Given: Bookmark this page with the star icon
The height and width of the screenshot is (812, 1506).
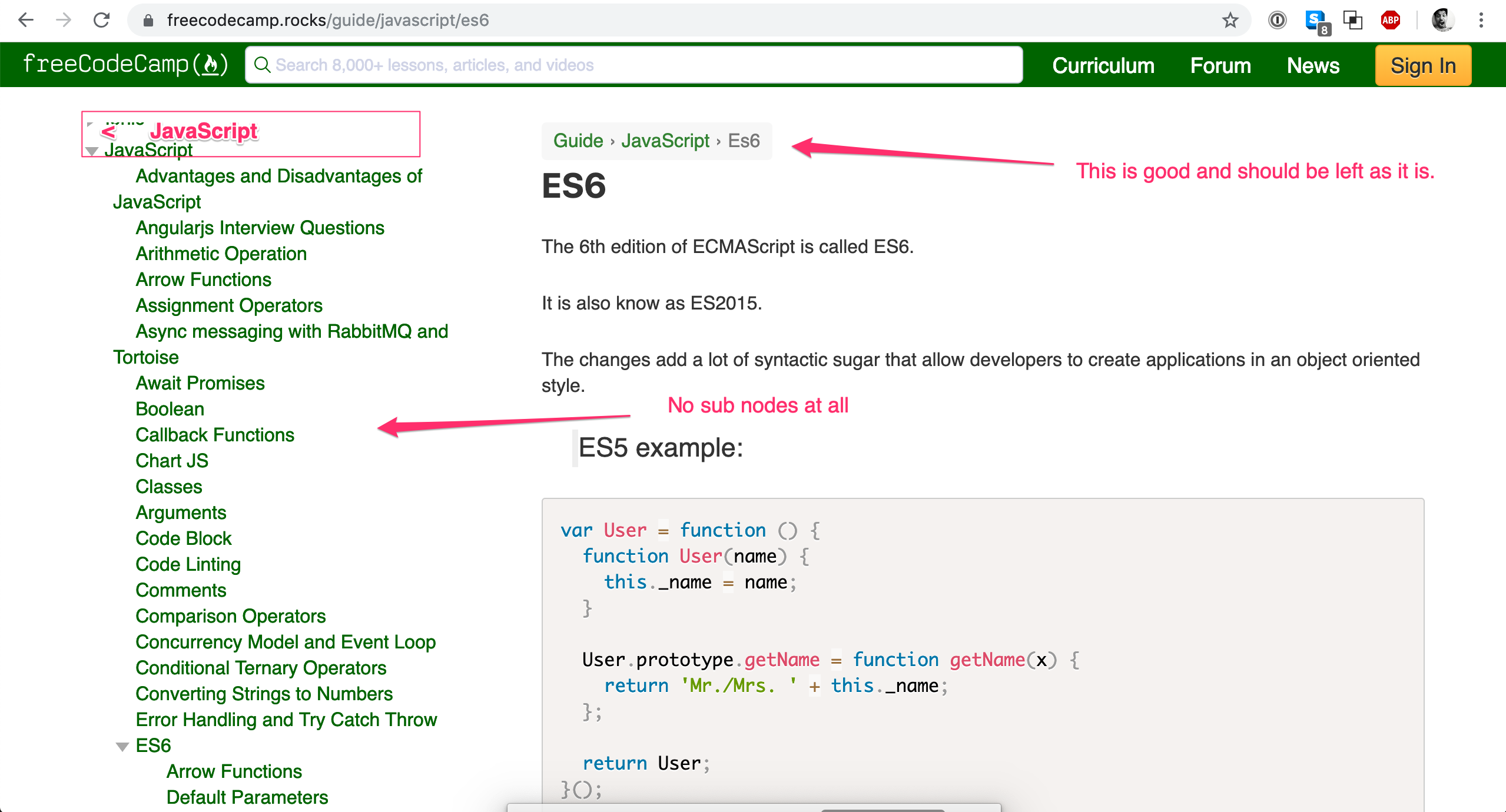Looking at the screenshot, I should [x=1230, y=21].
